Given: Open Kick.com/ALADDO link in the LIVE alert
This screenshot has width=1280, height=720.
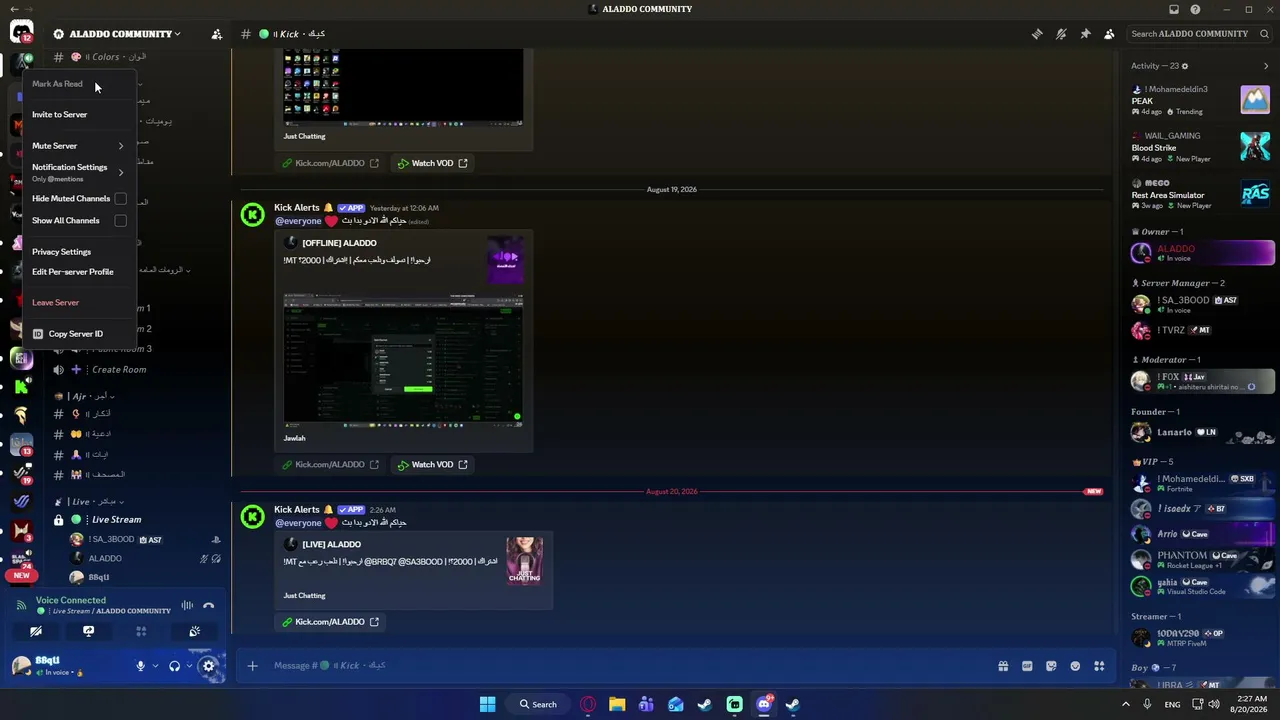Looking at the screenshot, I should (330, 622).
